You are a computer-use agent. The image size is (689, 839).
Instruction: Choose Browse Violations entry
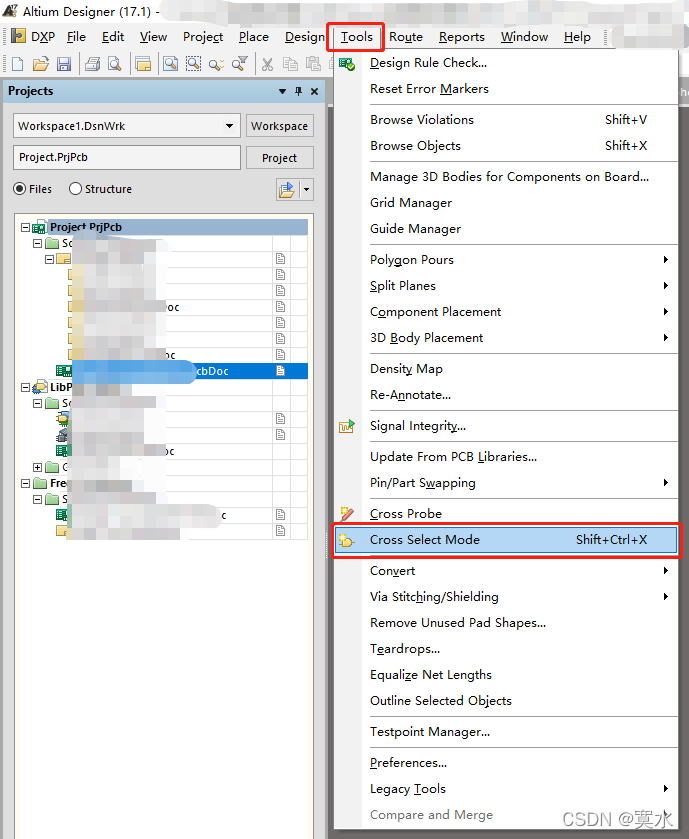(x=506, y=119)
